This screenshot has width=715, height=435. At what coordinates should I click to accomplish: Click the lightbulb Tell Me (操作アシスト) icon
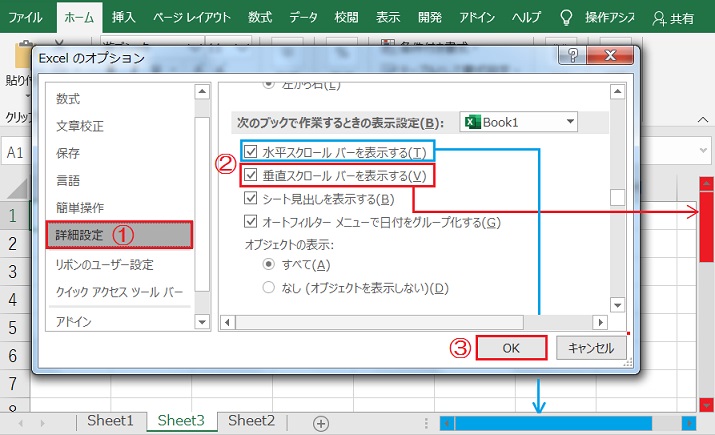coord(566,17)
